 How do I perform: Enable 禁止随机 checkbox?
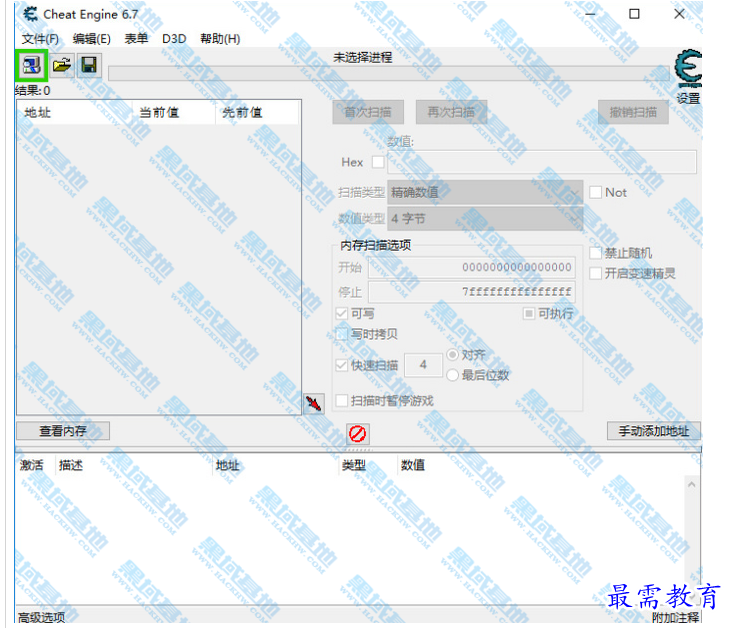click(596, 253)
